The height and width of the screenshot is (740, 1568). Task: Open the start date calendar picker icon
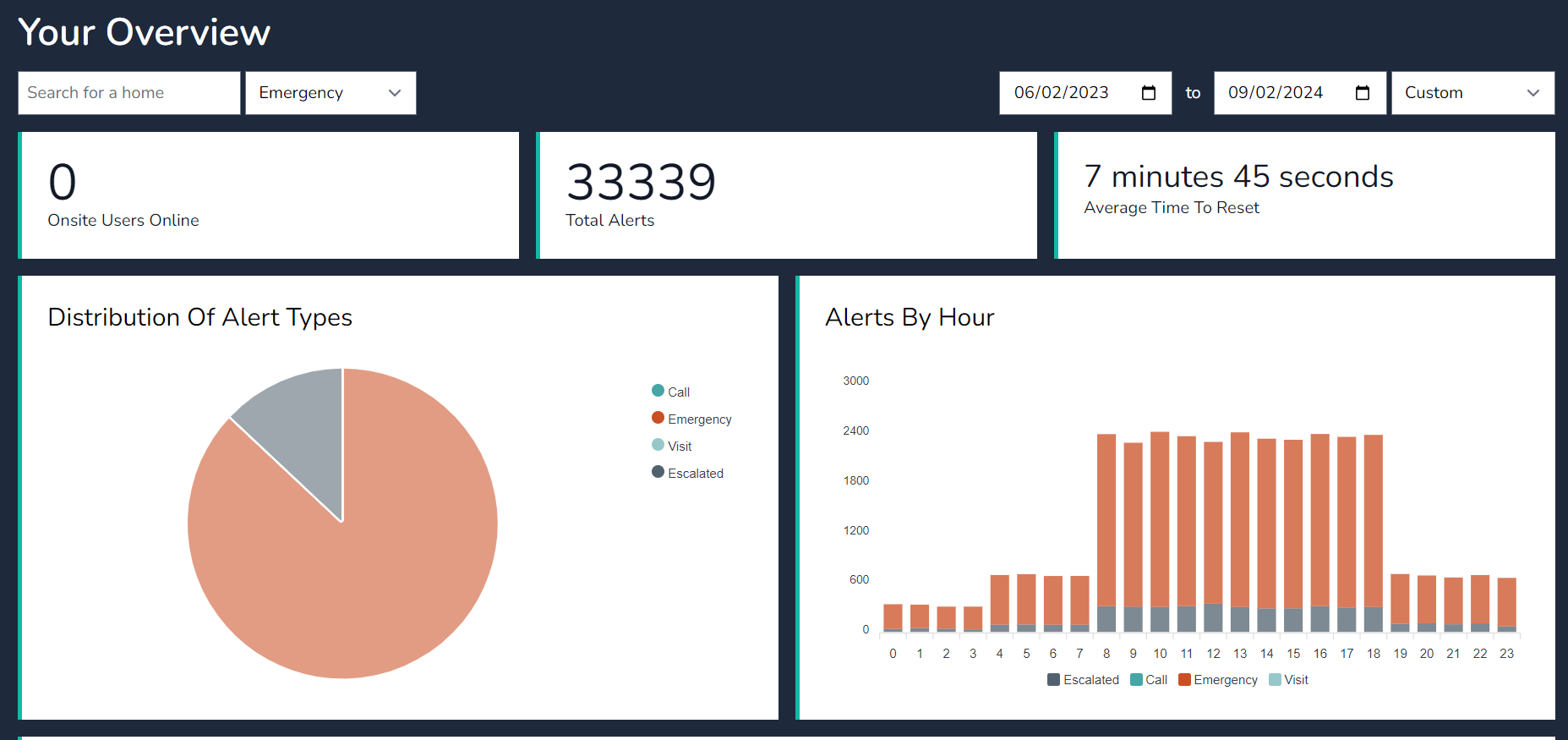(x=1148, y=93)
